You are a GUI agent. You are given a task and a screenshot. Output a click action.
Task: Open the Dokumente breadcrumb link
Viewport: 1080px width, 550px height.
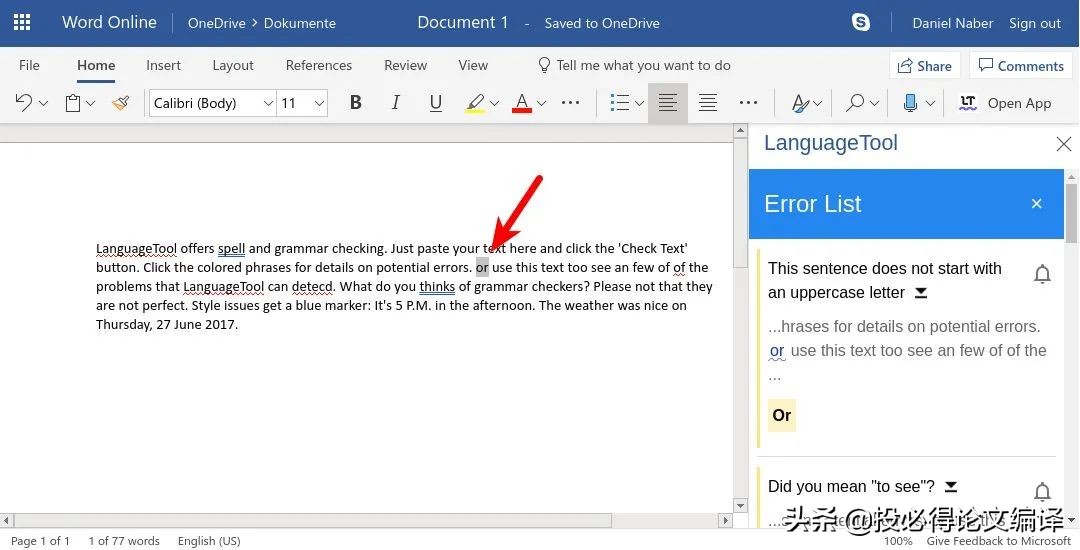point(300,23)
